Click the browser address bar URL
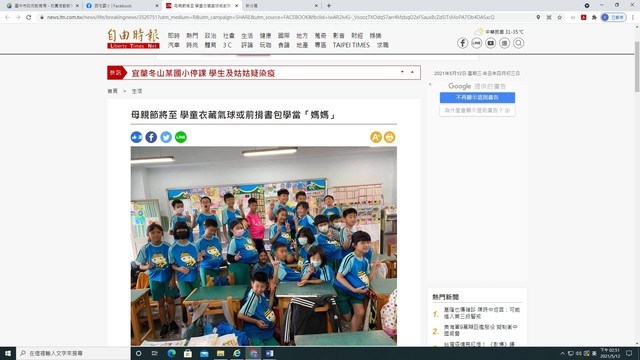Image resolution: width=640 pixels, height=360 pixels. tap(270, 17)
